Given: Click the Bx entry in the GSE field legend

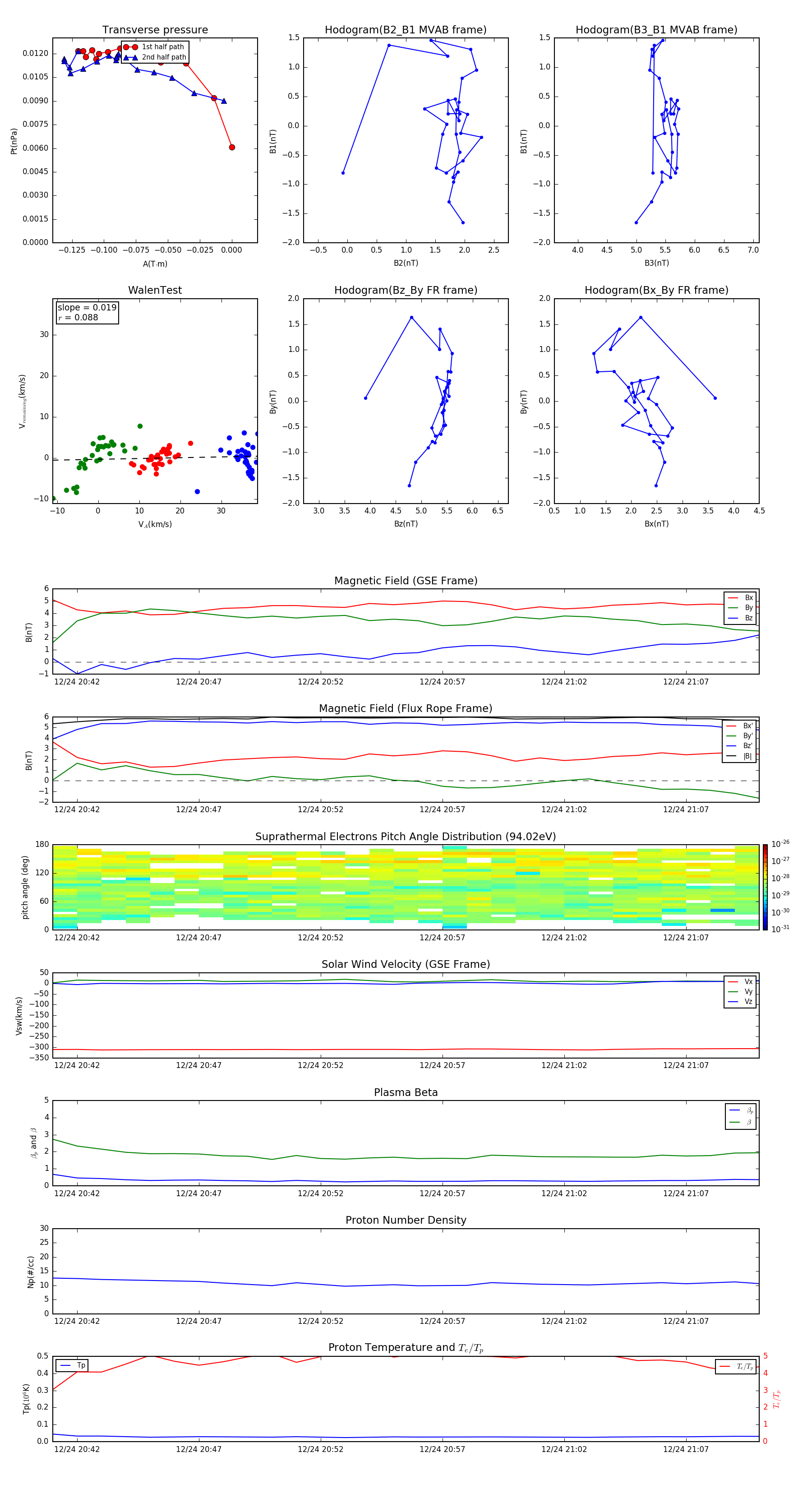Looking at the screenshot, I should [740, 598].
